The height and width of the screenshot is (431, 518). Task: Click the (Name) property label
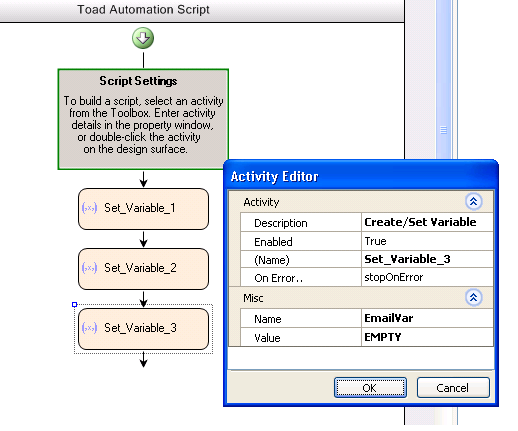[272, 260]
